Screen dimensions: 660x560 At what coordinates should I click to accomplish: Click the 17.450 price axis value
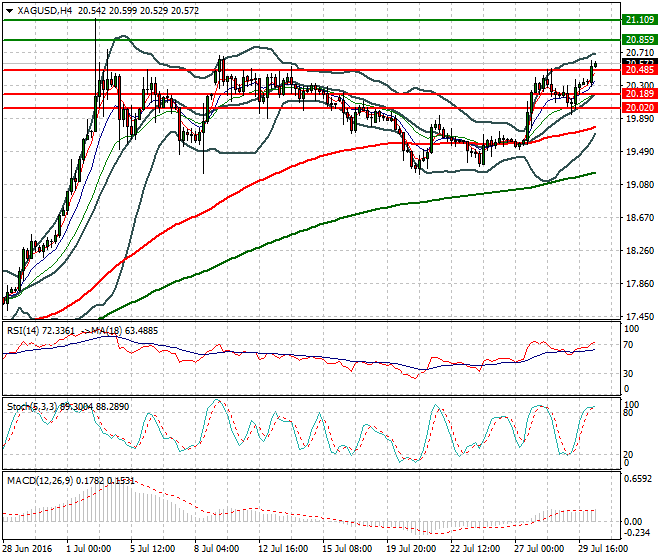click(x=640, y=316)
